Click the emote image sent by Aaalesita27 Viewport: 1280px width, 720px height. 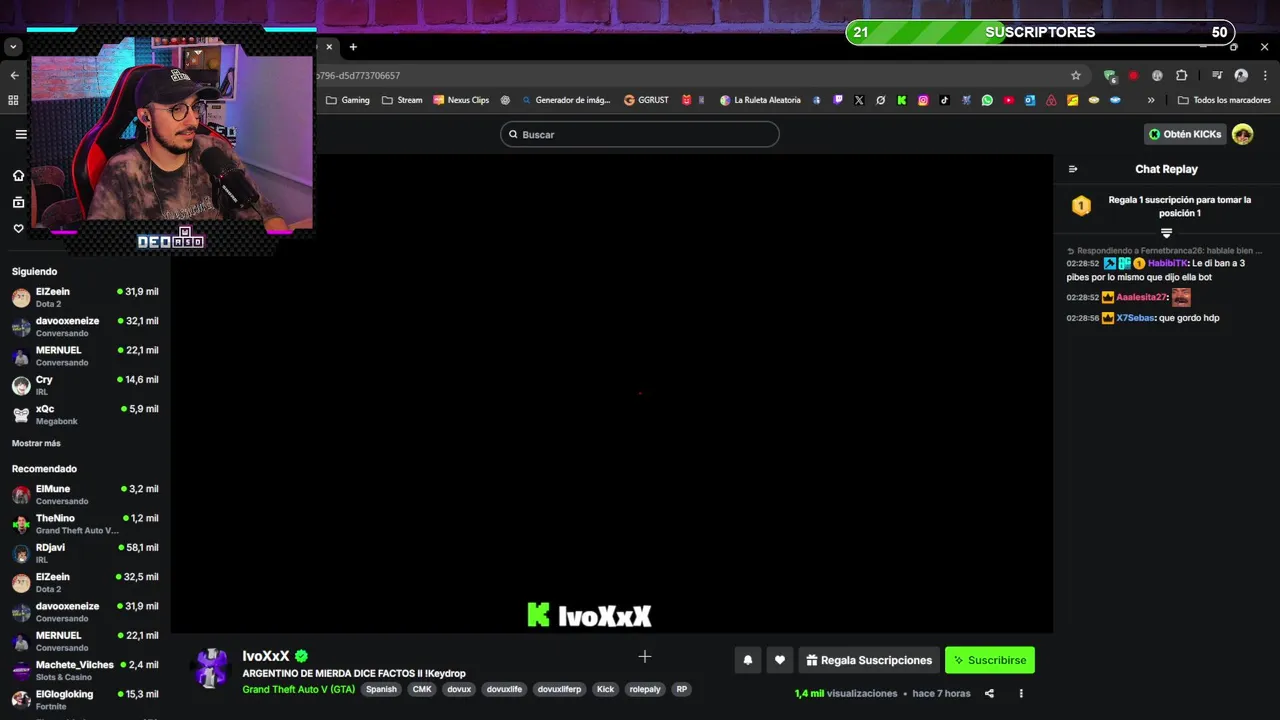[1181, 297]
